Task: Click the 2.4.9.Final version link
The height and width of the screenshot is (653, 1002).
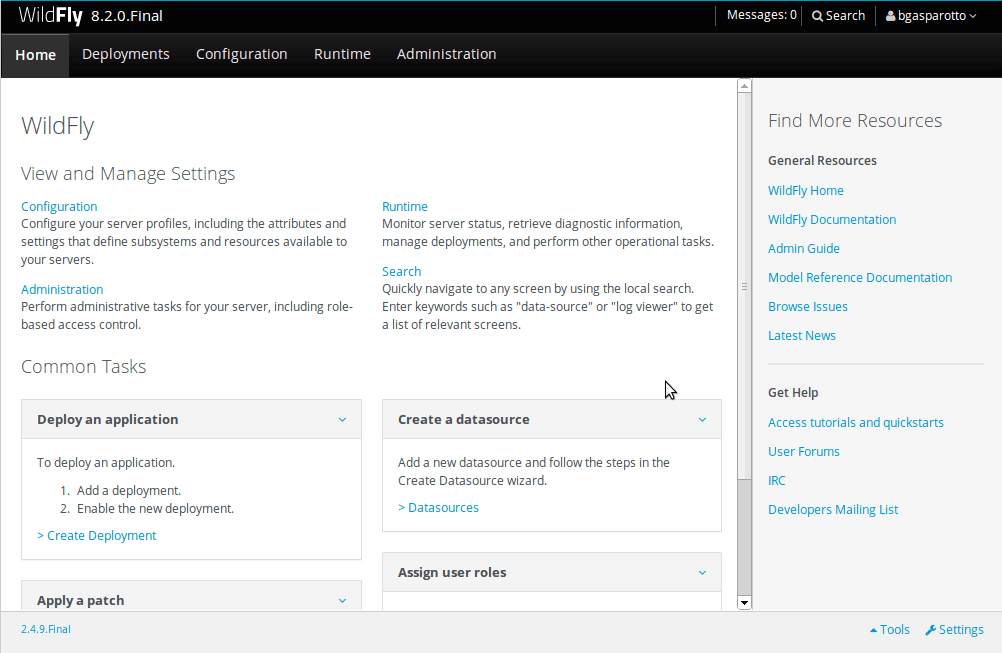Action: 46,629
